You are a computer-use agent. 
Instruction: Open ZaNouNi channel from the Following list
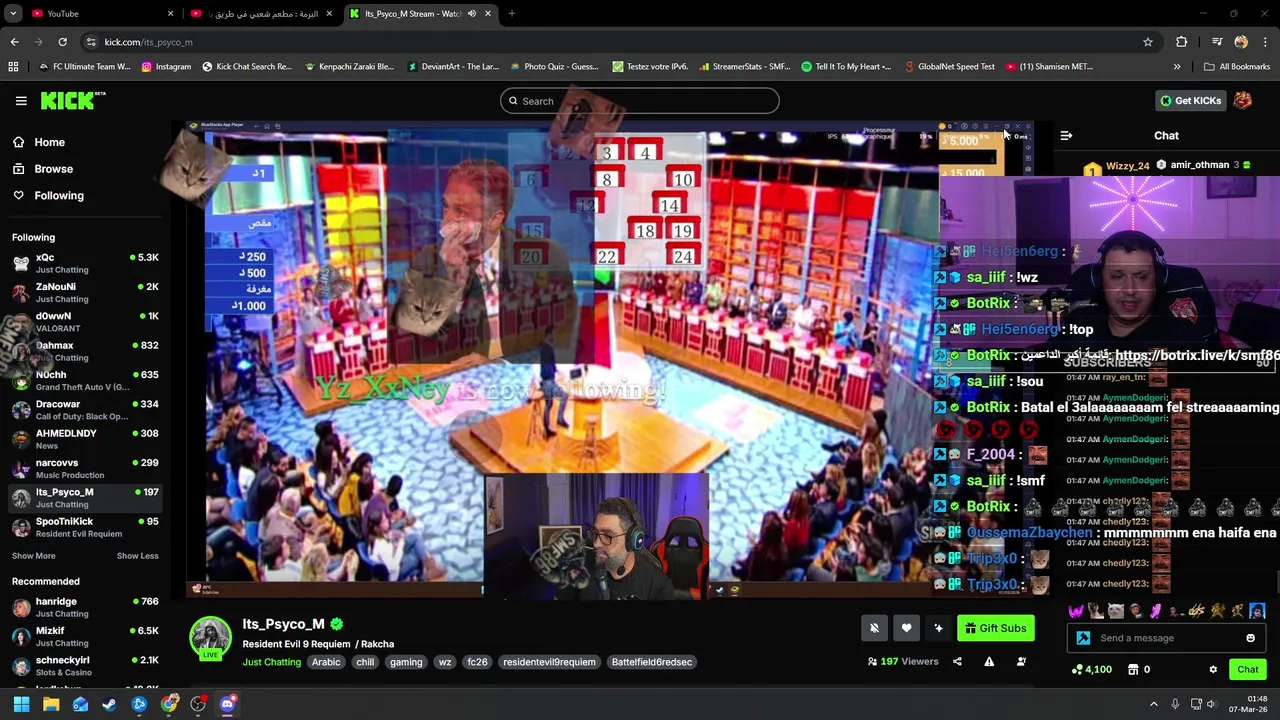coord(85,292)
